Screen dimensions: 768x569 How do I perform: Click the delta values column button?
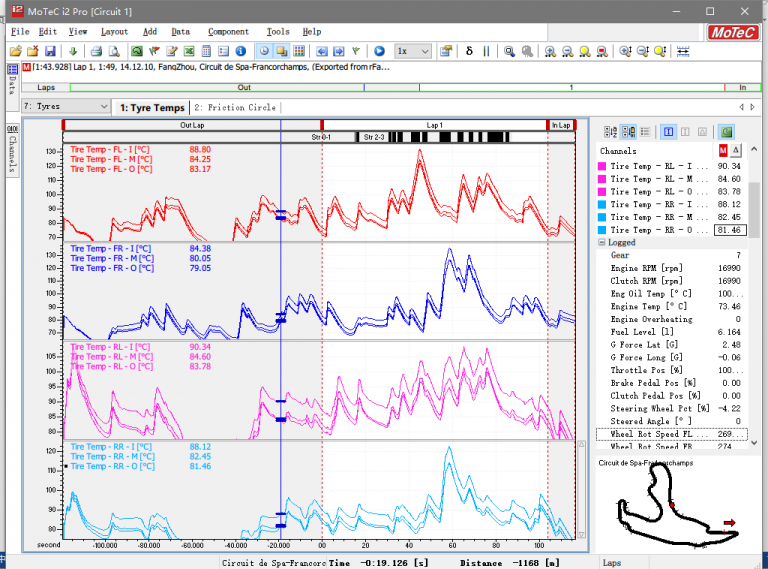tap(736, 150)
